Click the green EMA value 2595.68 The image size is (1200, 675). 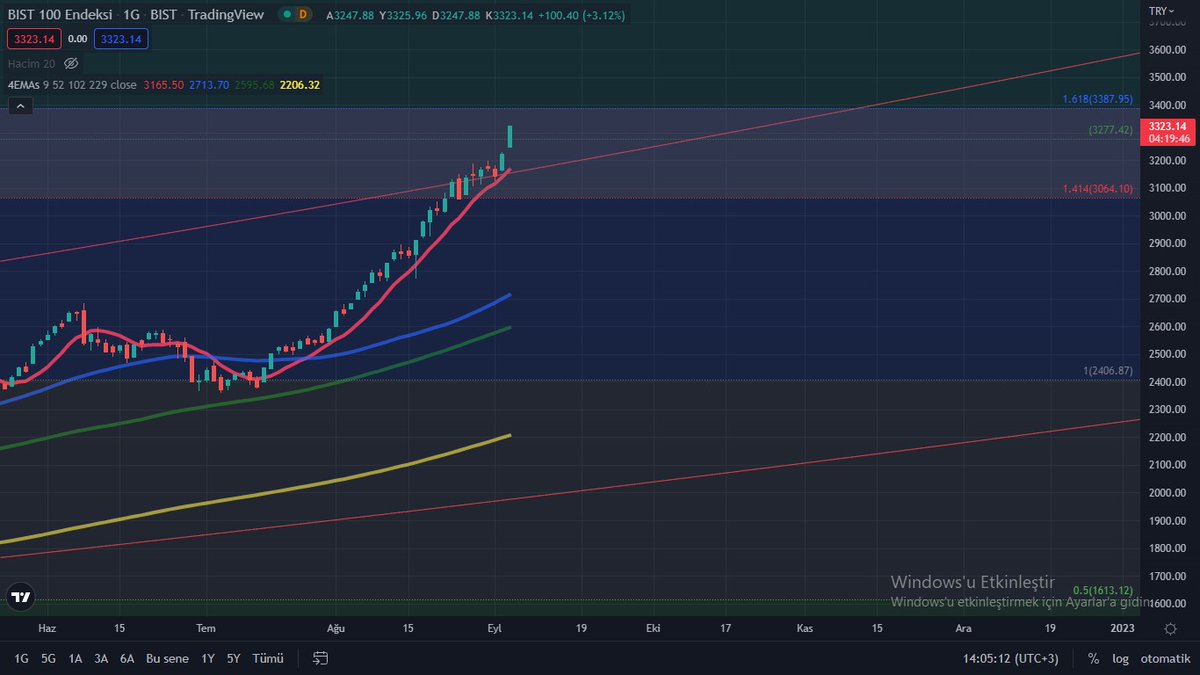coord(255,85)
